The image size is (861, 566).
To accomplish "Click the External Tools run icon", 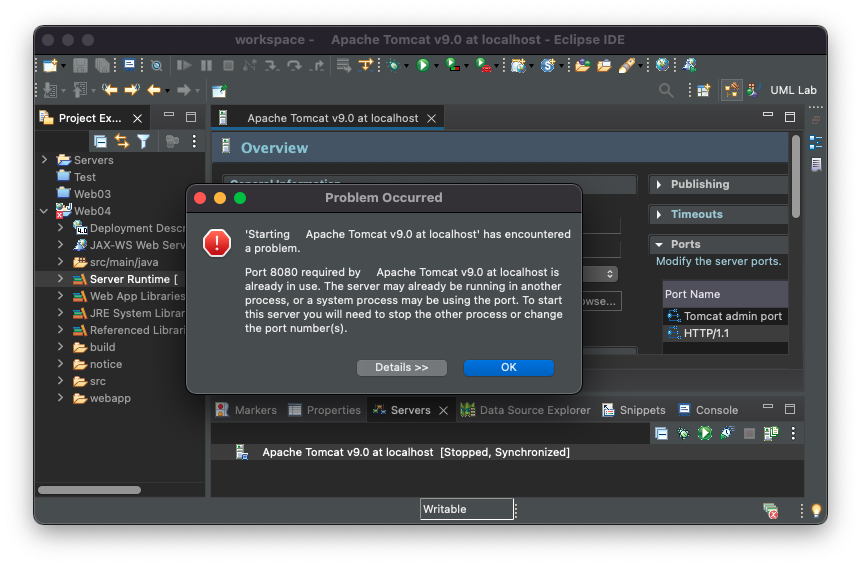I will [483, 66].
